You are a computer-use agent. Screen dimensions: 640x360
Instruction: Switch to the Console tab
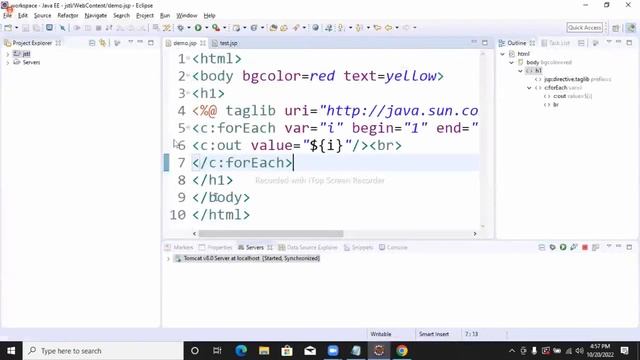393,247
